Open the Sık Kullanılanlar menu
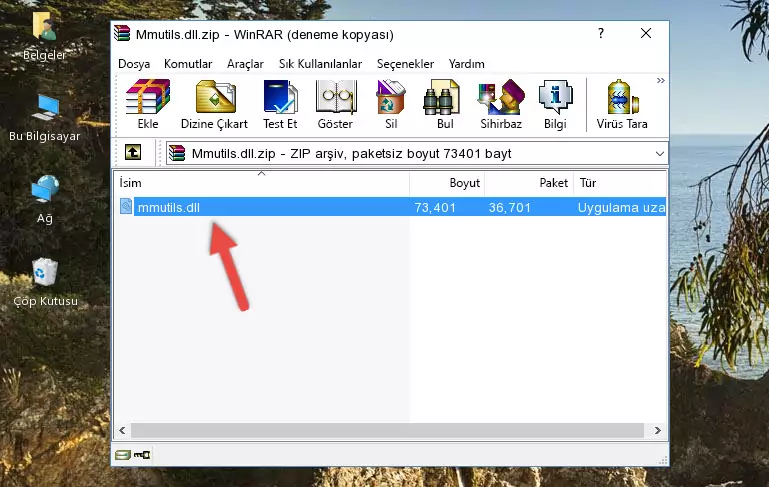Image resolution: width=769 pixels, height=487 pixels. (320, 64)
